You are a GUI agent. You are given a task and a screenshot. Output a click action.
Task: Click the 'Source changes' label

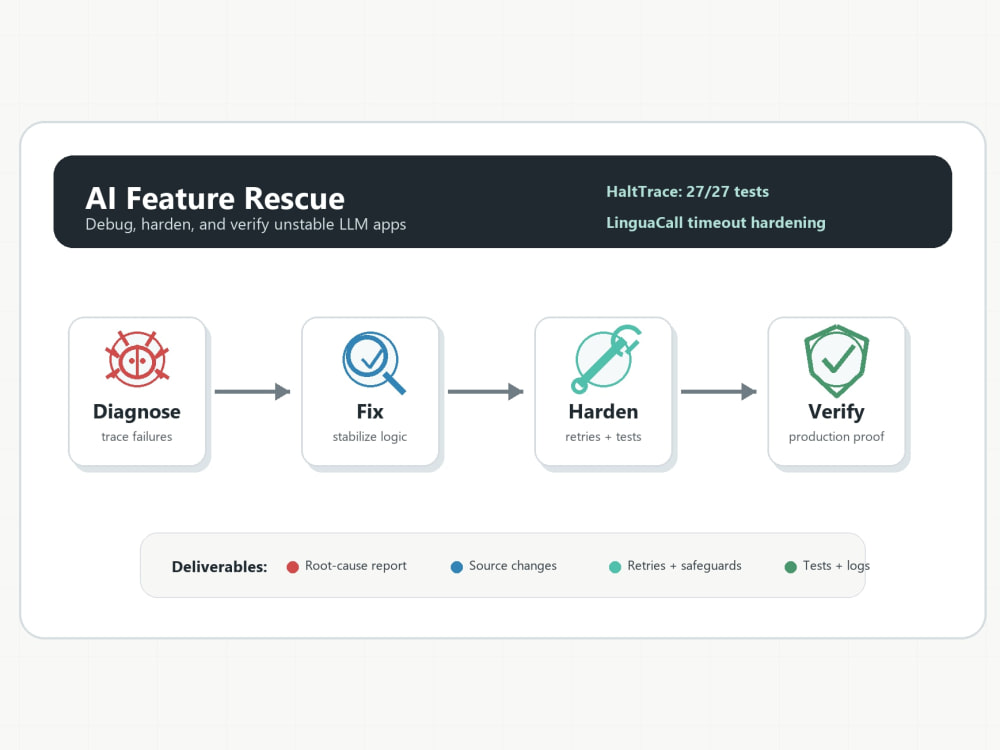[x=513, y=566]
